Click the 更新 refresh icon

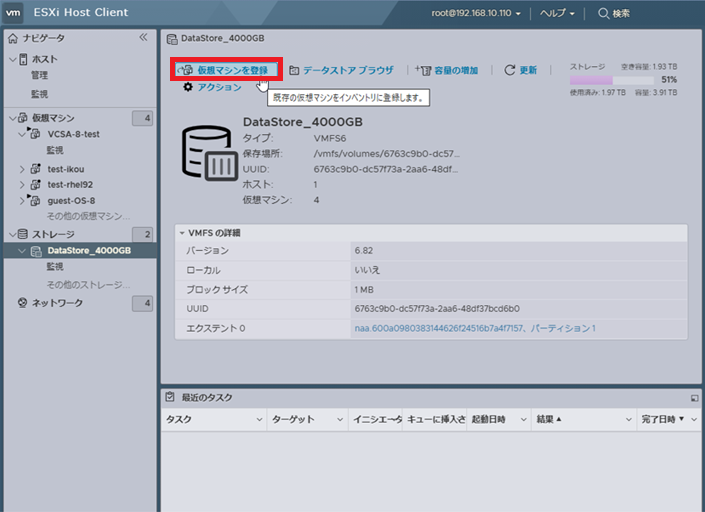pyautogui.click(x=510, y=70)
